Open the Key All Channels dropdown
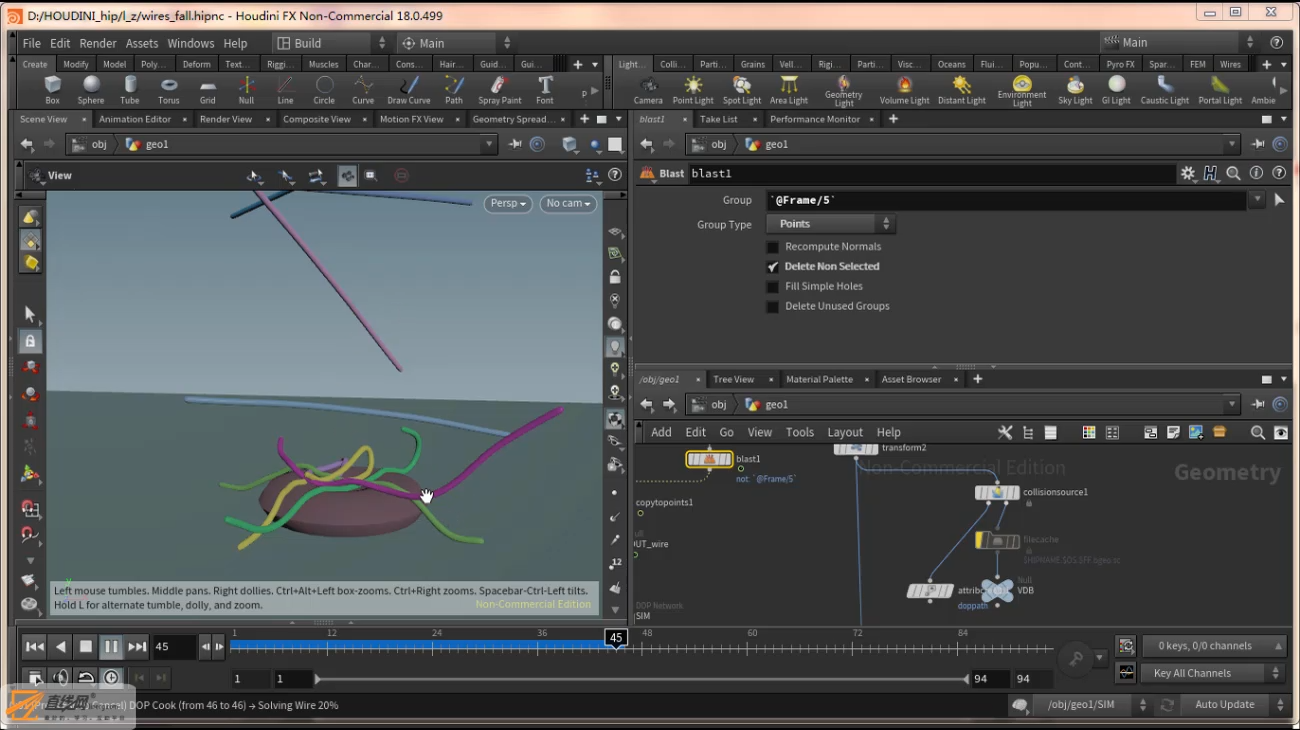 (1212, 674)
